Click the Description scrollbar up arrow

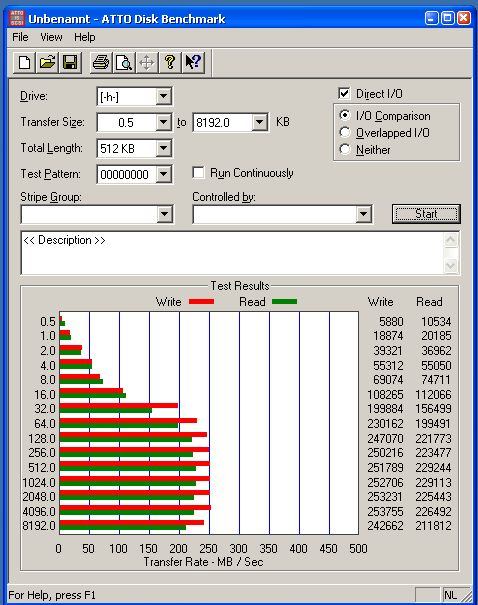coord(451,240)
